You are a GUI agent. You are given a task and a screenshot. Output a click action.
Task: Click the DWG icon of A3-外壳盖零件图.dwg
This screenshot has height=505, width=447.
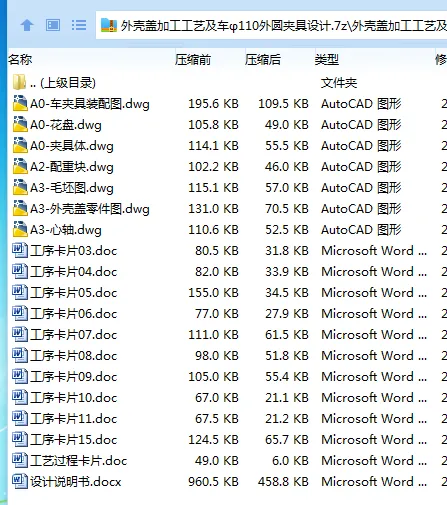pos(20,208)
